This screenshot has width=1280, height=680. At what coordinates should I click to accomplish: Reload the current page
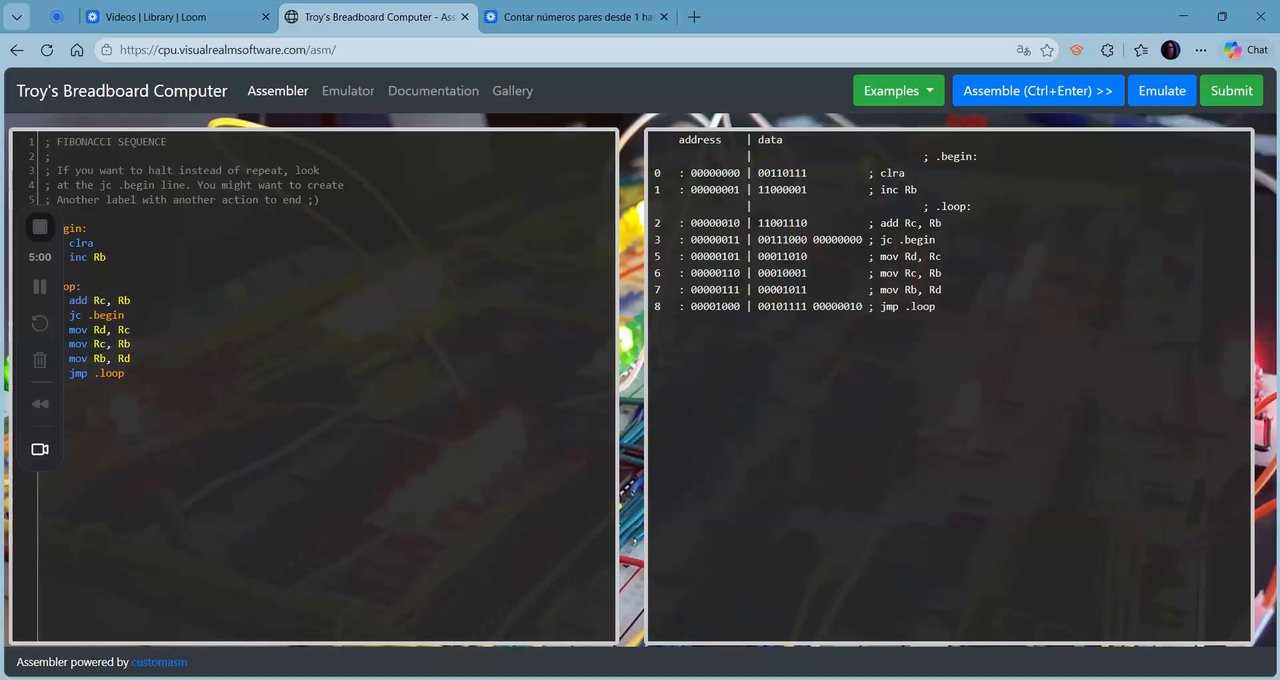47,50
